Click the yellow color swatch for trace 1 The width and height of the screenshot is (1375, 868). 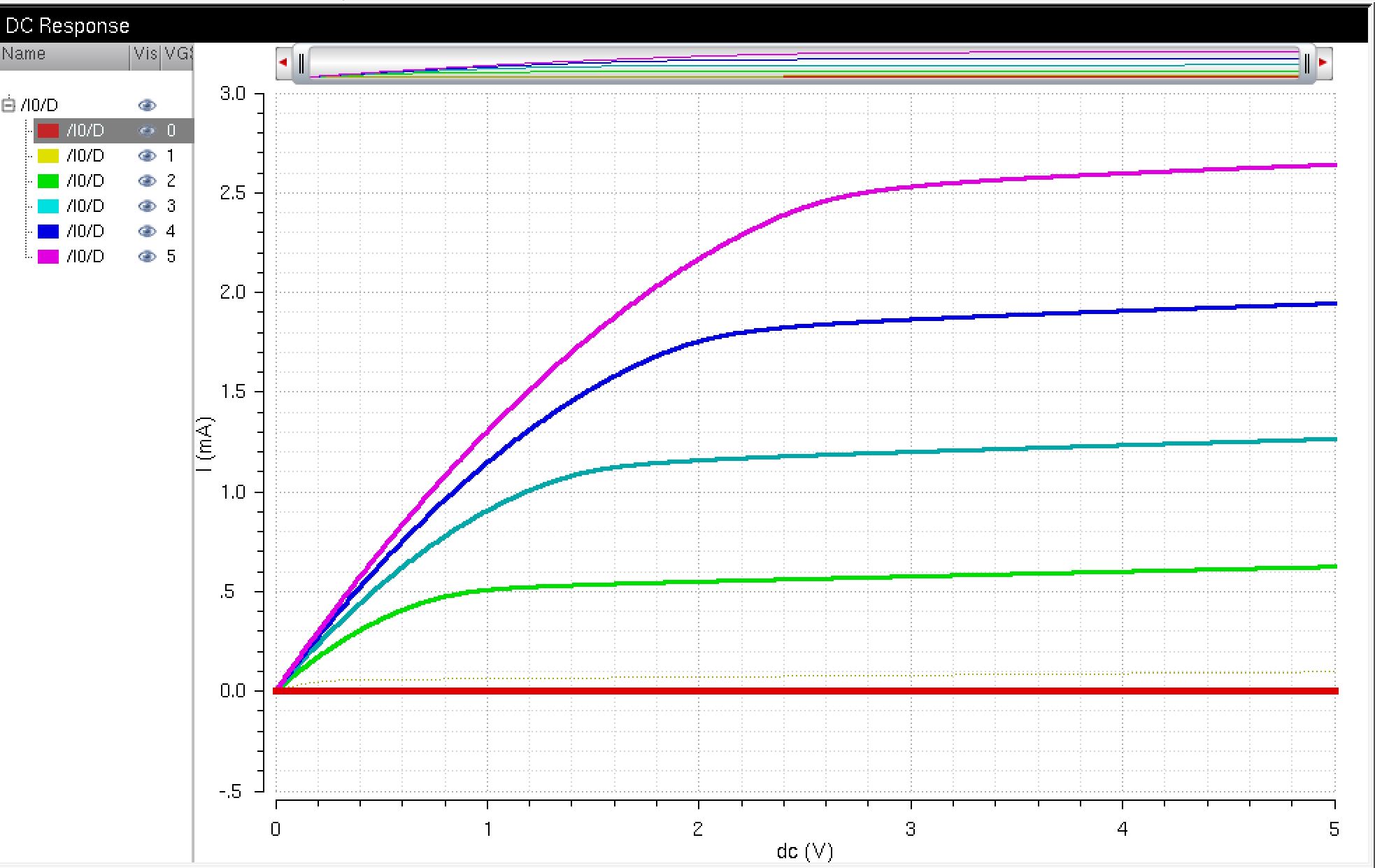coord(48,156)
